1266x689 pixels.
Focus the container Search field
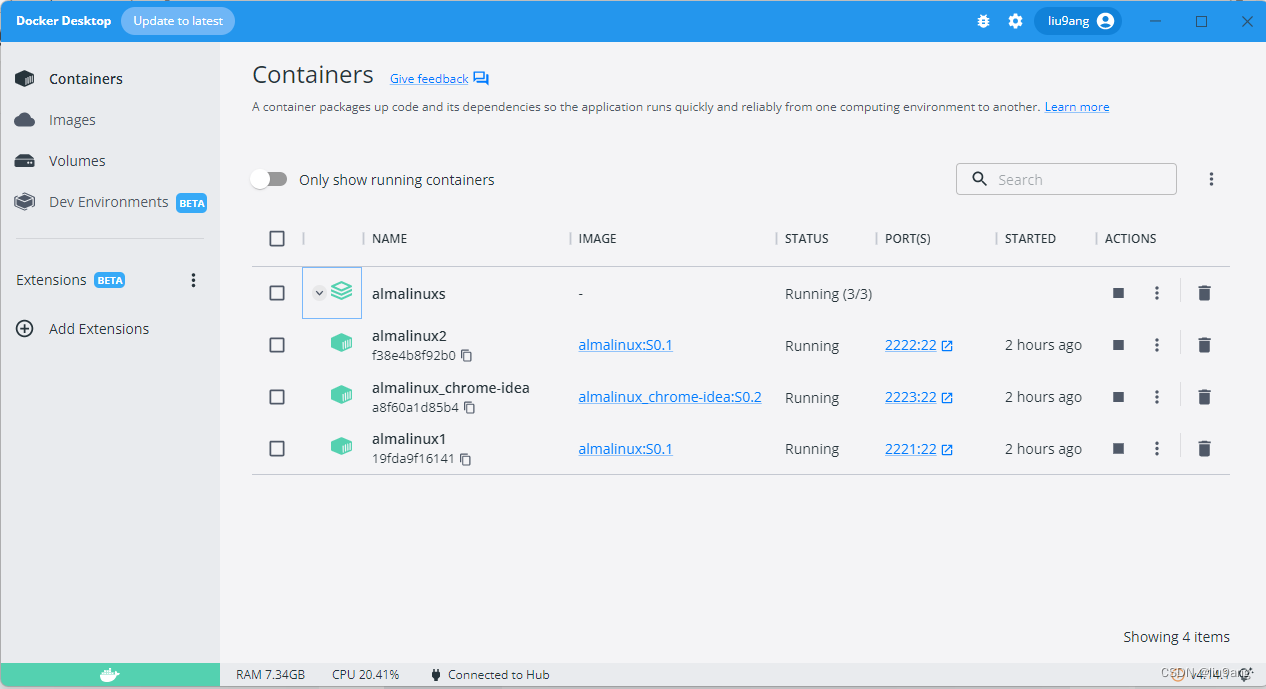(1066, 179)
